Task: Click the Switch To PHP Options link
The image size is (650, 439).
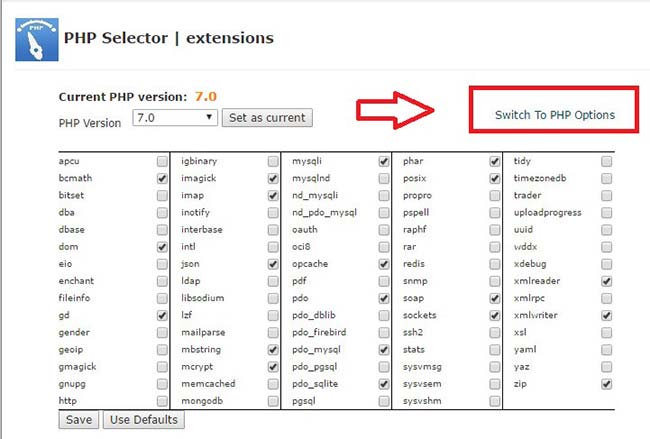Action: [x=555, y=115]
